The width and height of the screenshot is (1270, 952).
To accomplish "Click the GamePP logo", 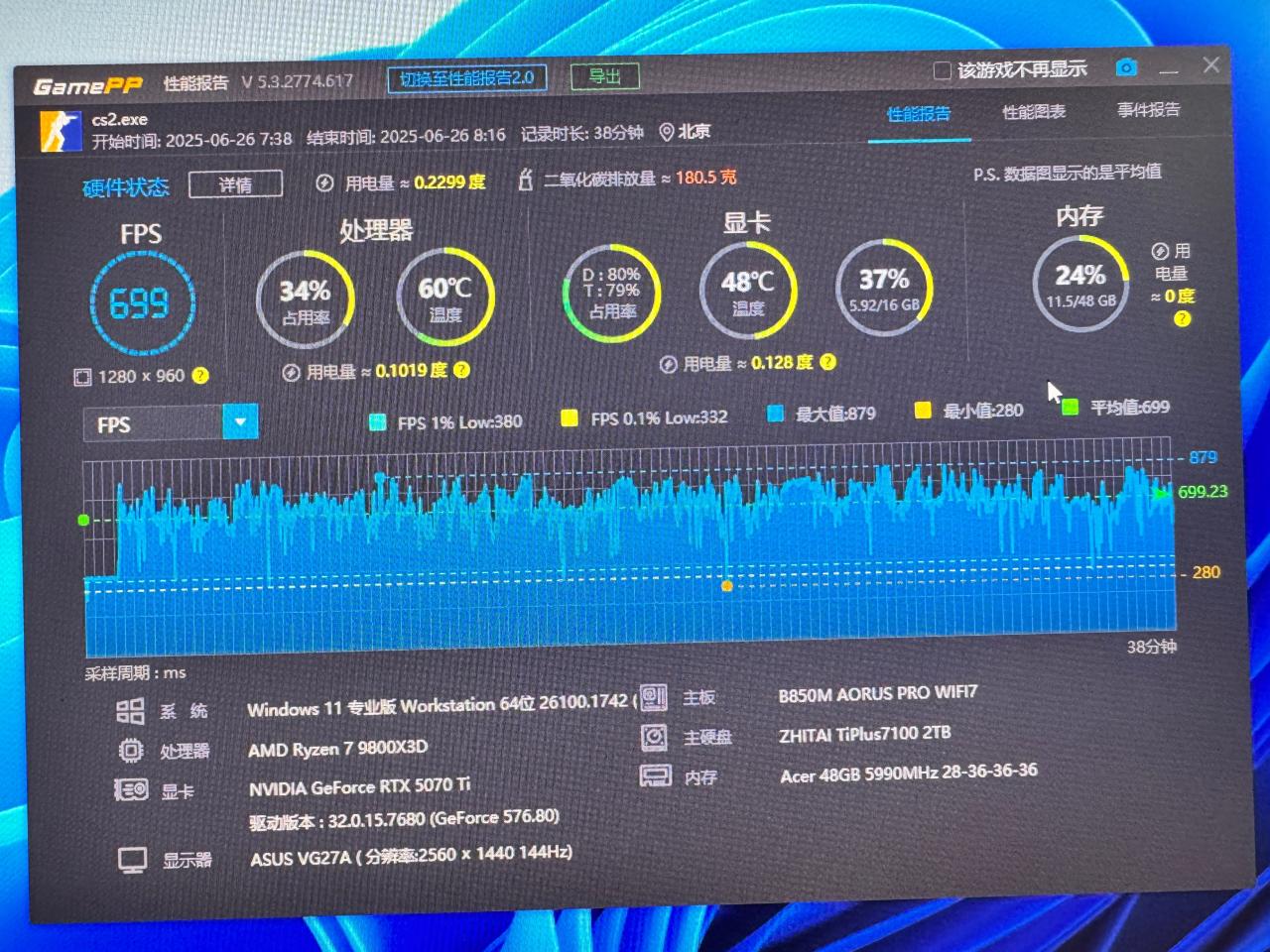I will click(88, 85).
